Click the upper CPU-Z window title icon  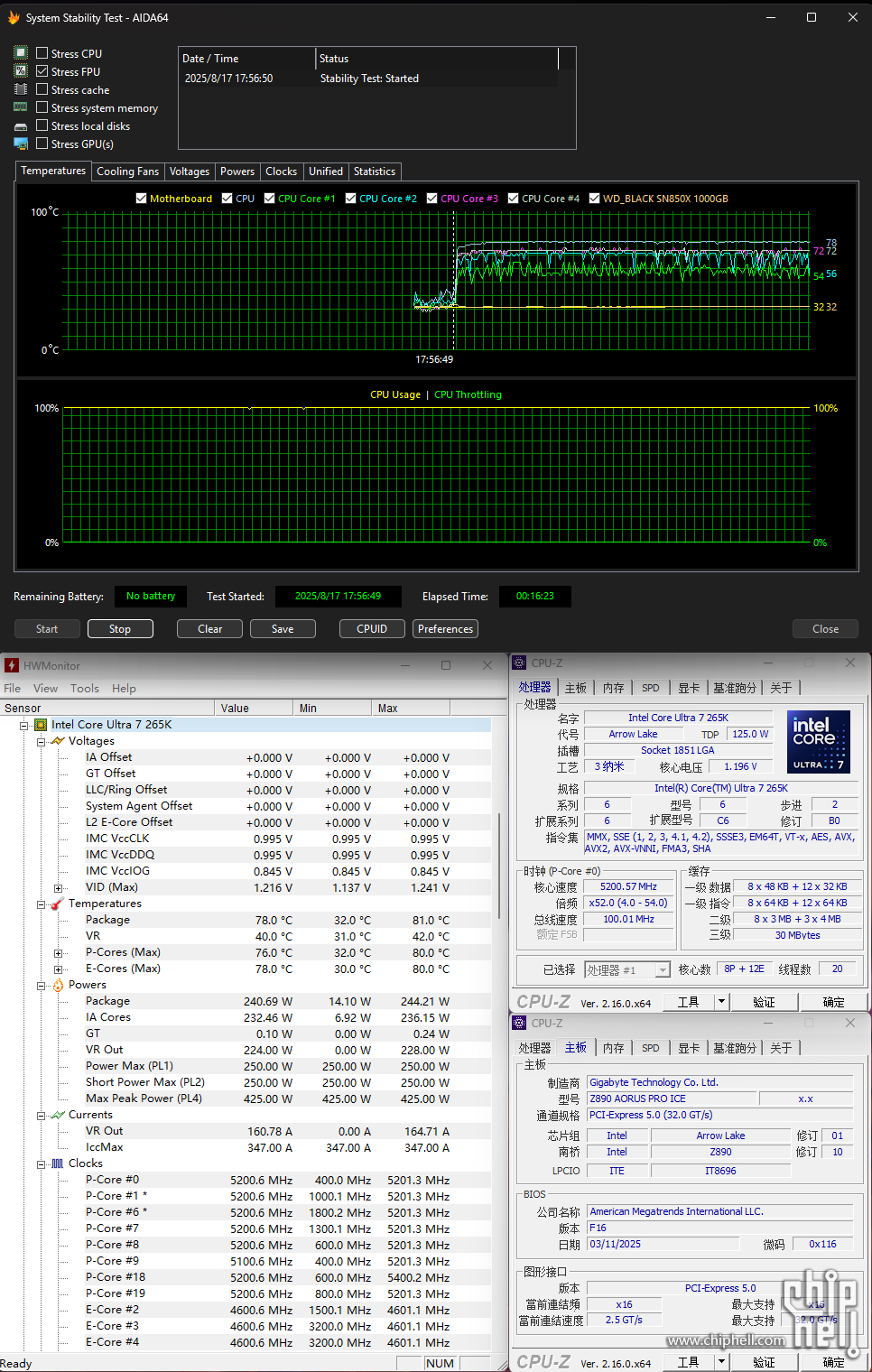click(x=519, y=663)
